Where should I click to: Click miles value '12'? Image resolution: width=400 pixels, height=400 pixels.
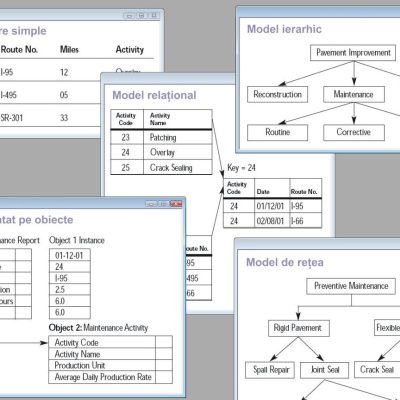click(x=64, y=72)
